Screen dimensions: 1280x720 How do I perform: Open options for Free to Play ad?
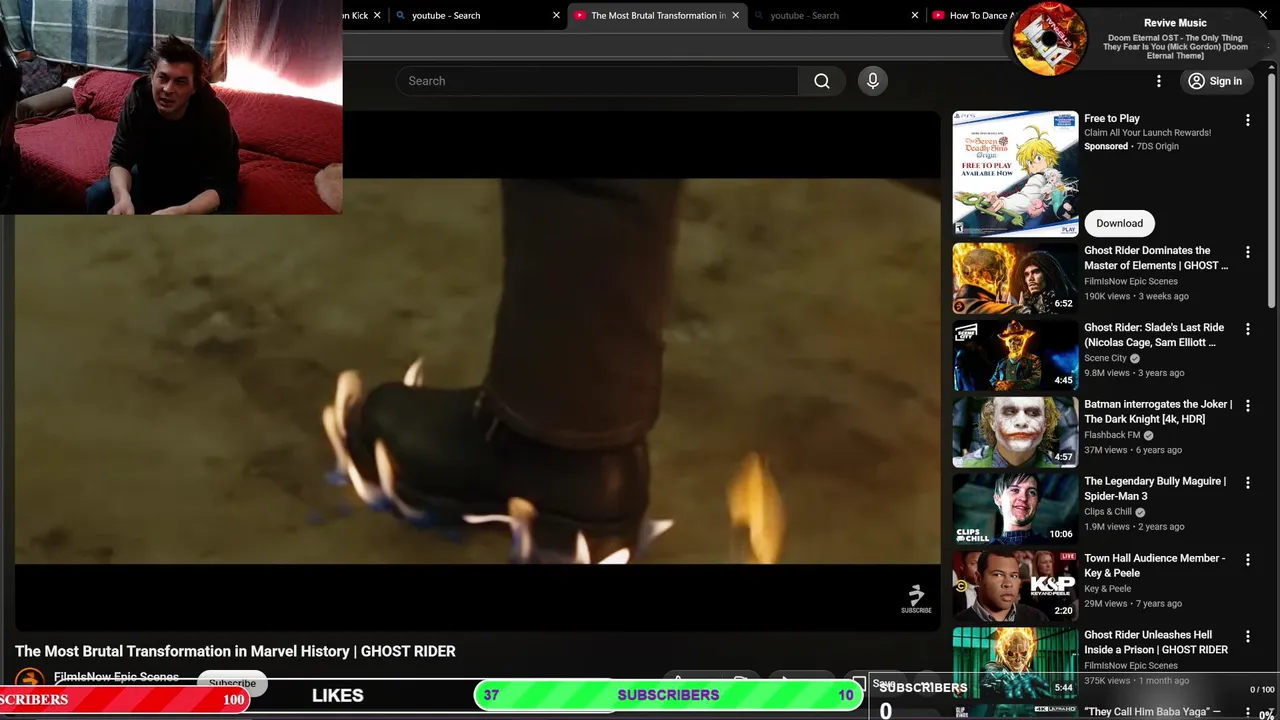(1247, 120)
